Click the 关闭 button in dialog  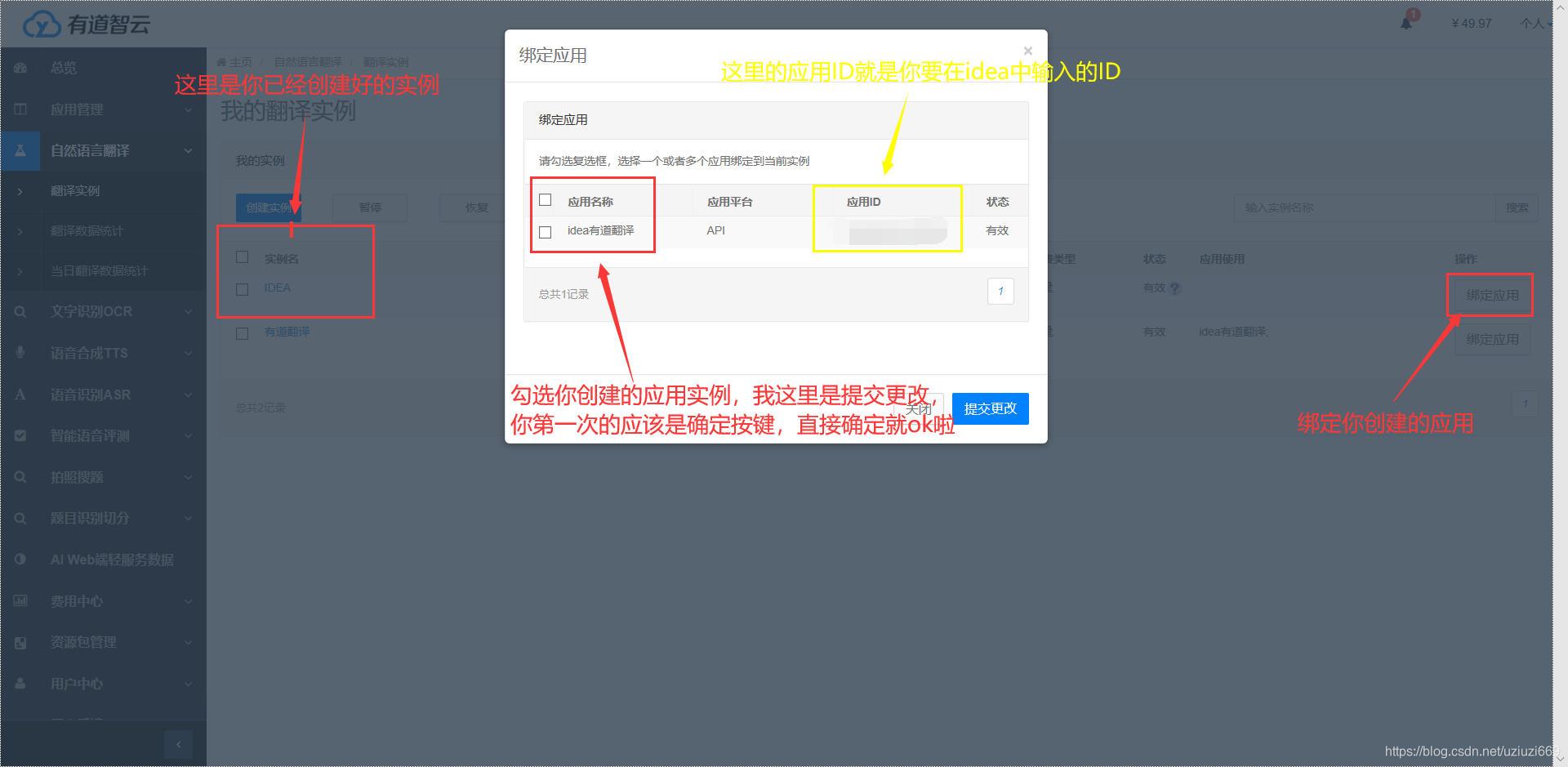coord(919,408)
